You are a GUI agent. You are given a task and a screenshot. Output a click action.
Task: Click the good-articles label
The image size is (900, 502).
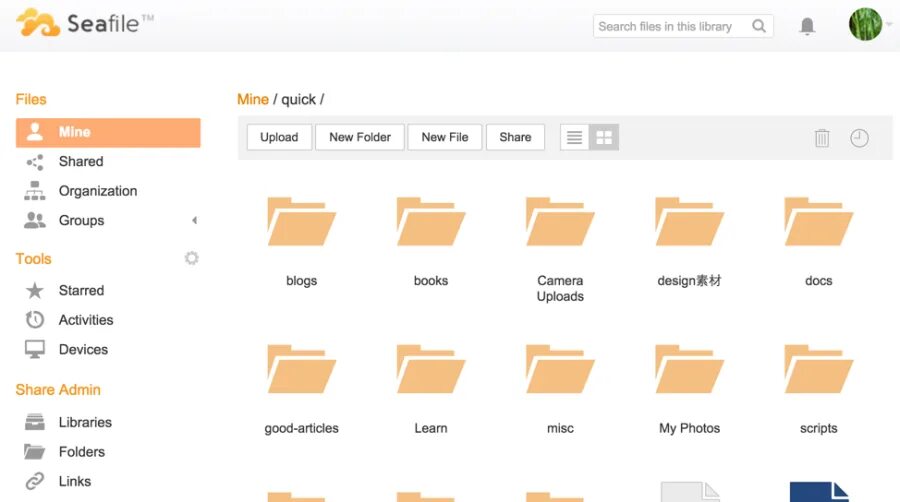(301, 428)
